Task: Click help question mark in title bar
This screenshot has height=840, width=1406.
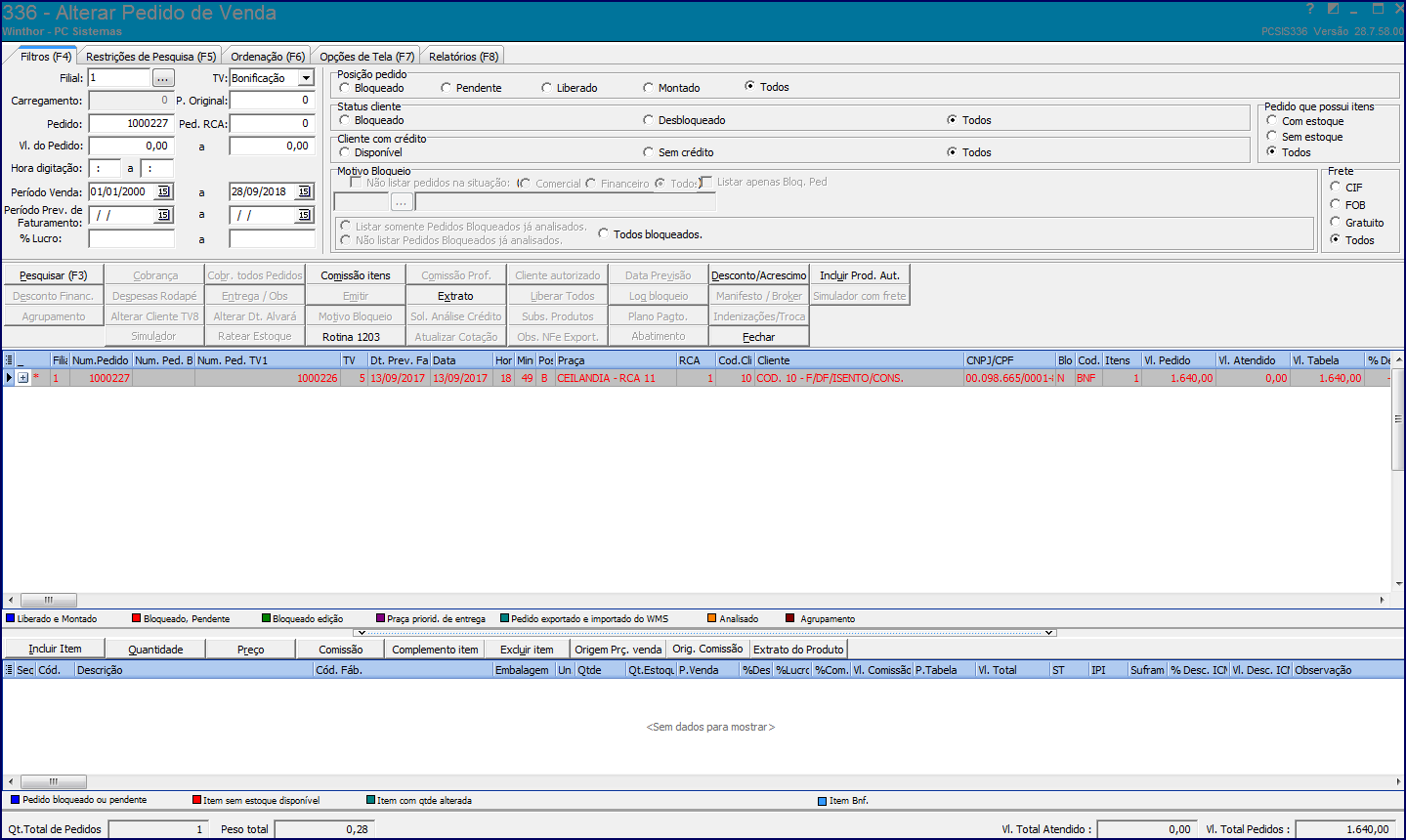Action: pos(1310,9)
